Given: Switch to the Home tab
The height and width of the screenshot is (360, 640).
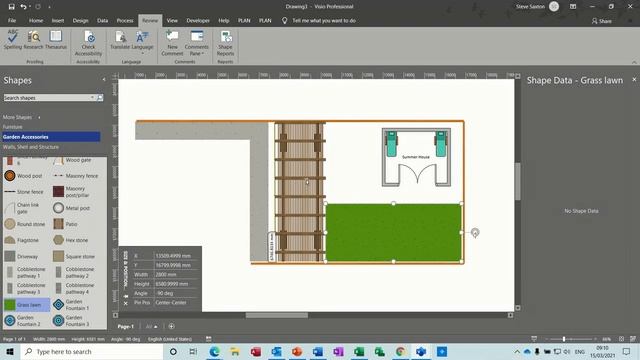Looking at the screenshot, I should [36, 20].
